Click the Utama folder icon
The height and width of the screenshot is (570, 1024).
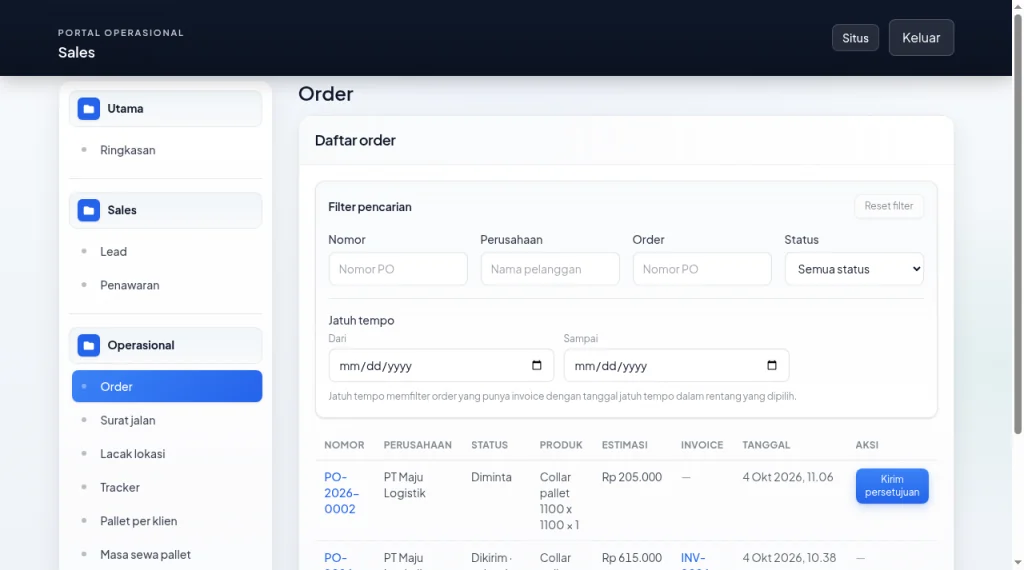[x=89, y=108]
